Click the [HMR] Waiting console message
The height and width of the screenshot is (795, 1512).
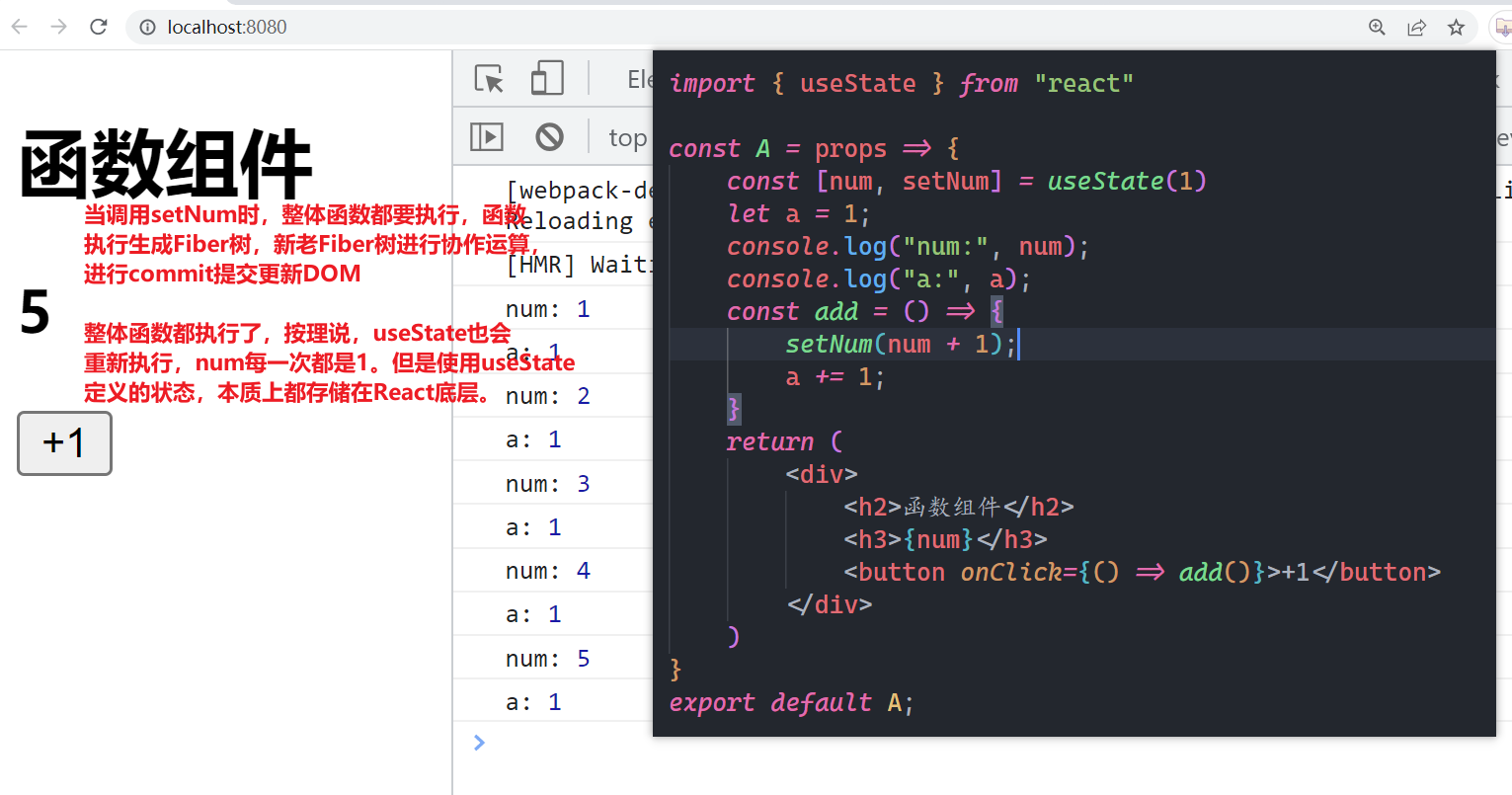[x=579, y=265]
